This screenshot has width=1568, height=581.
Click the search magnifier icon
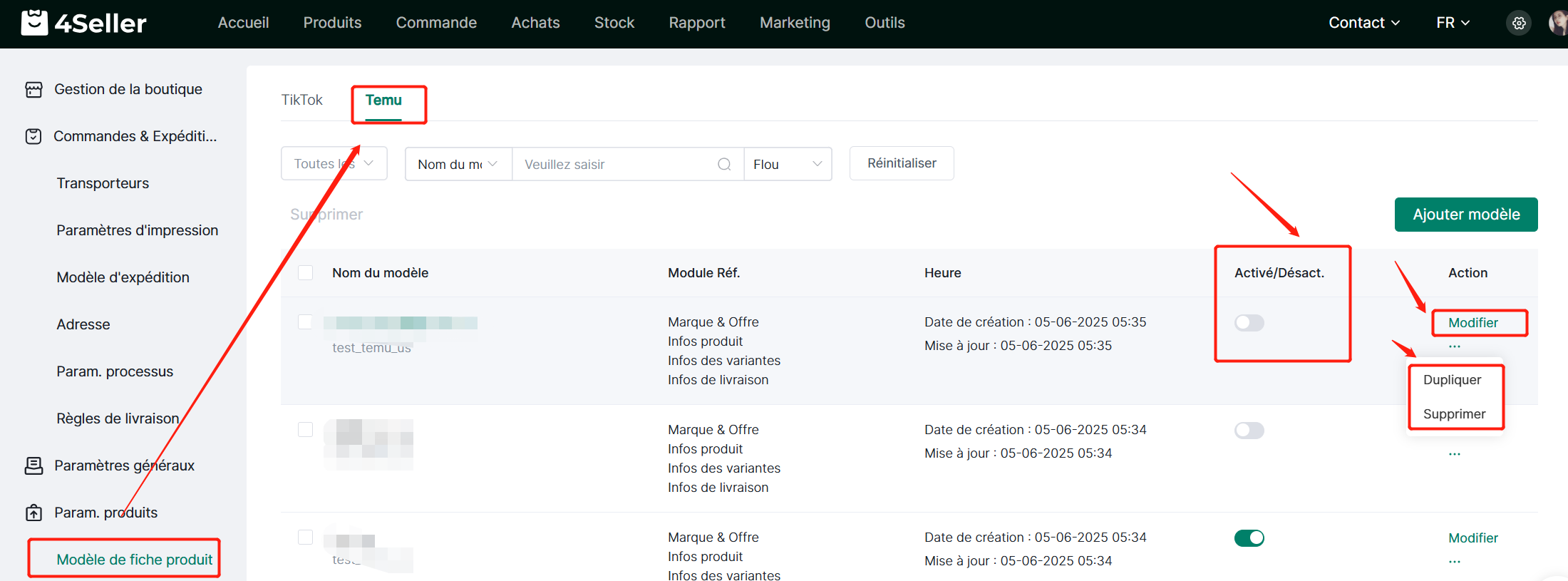tap(724, 165)
